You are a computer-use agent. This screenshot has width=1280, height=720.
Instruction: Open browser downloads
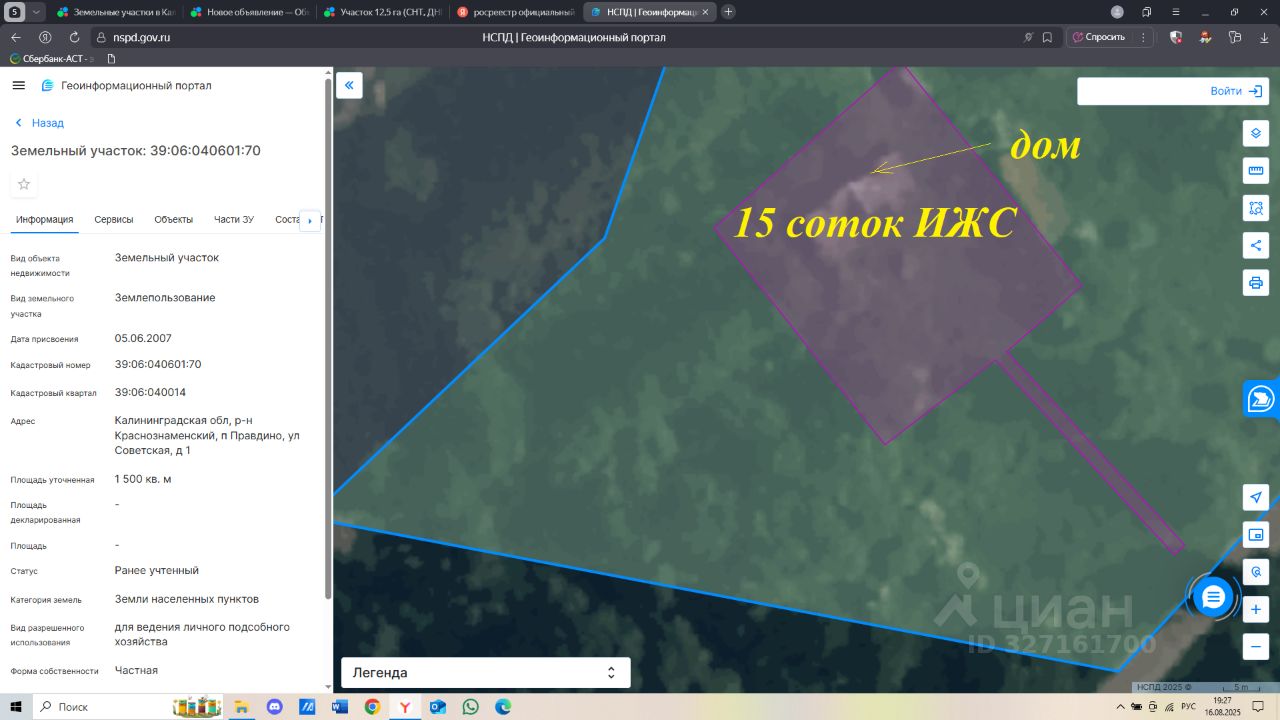pyautogui.click(x=1263, y=37)
